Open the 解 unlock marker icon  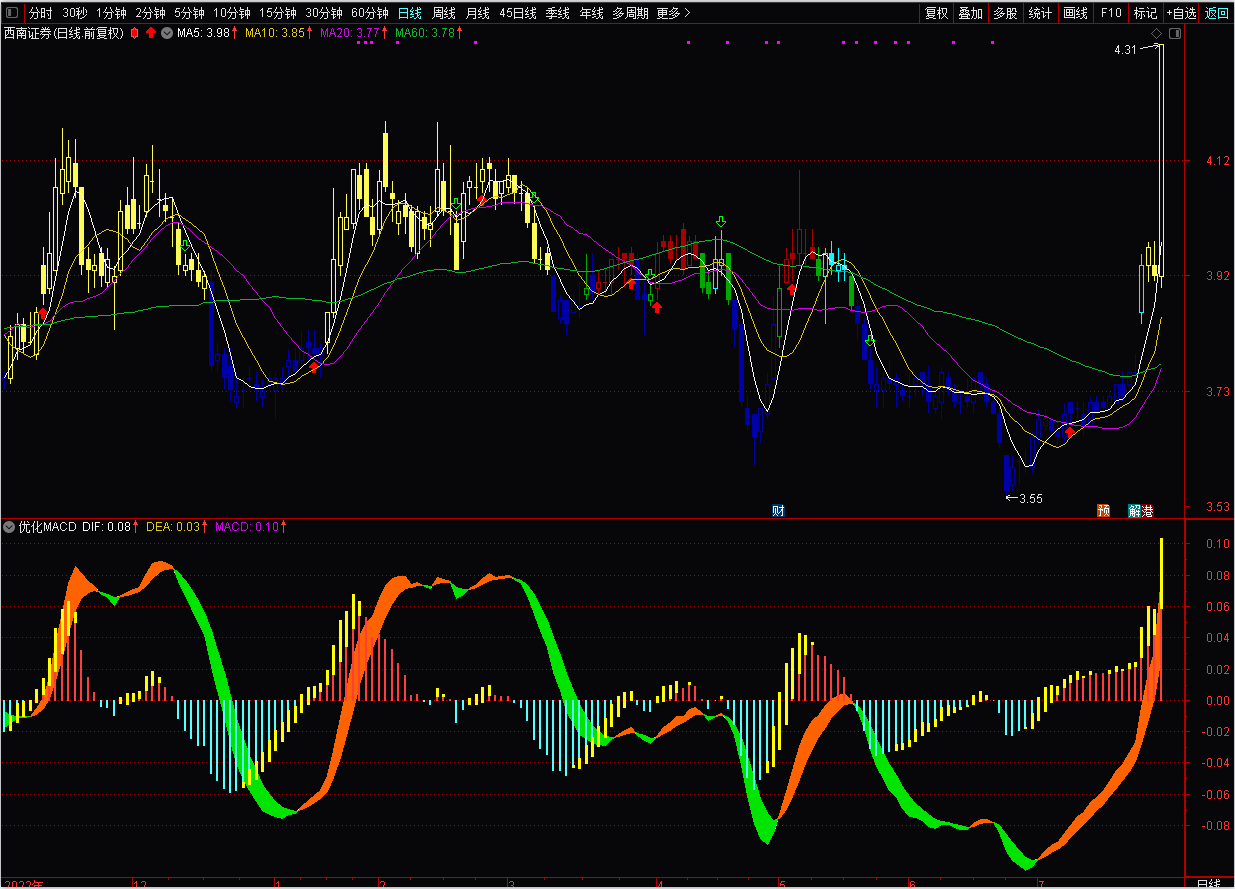[1135, 511]
